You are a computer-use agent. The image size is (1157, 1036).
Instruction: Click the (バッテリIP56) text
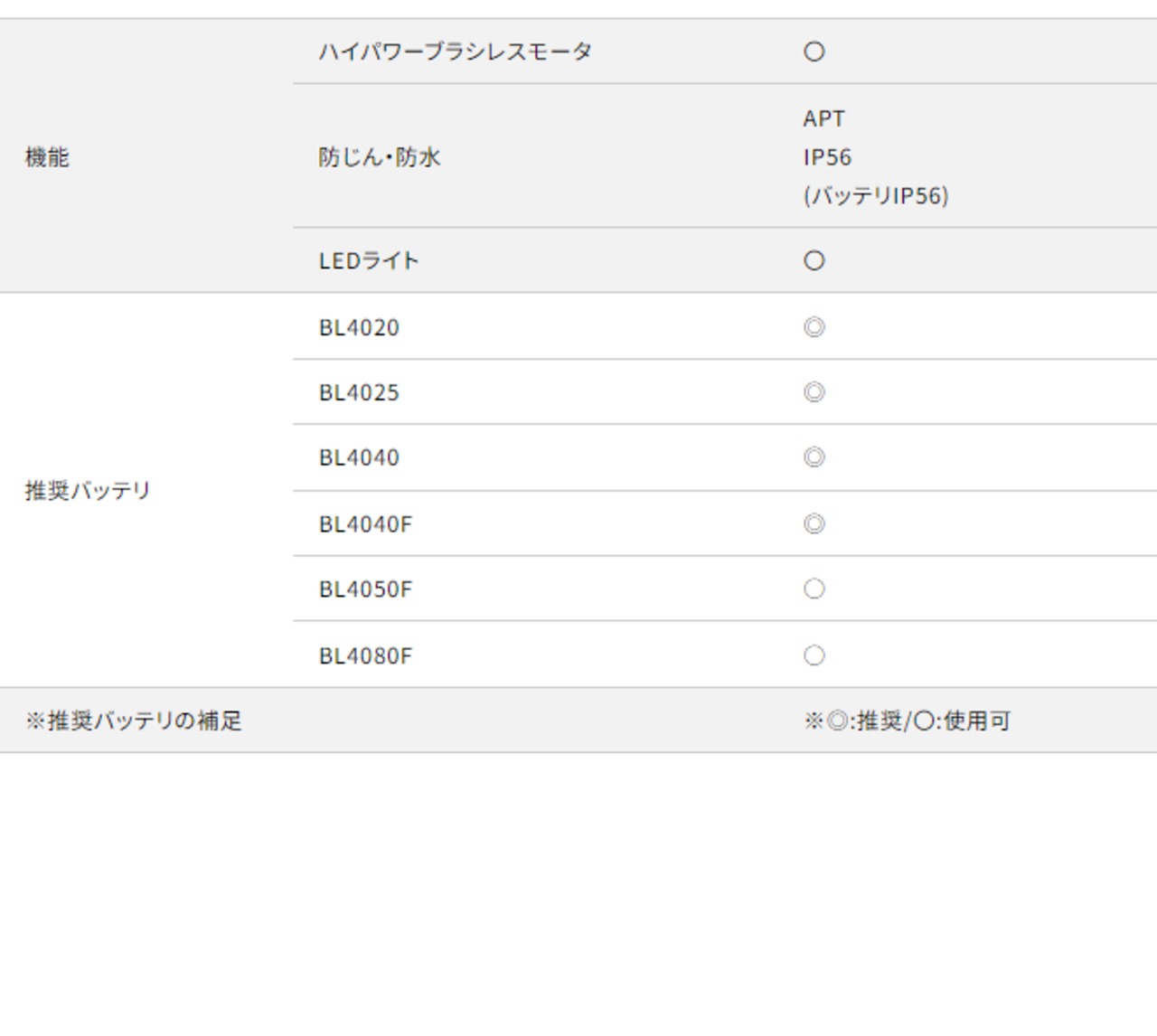875,196
